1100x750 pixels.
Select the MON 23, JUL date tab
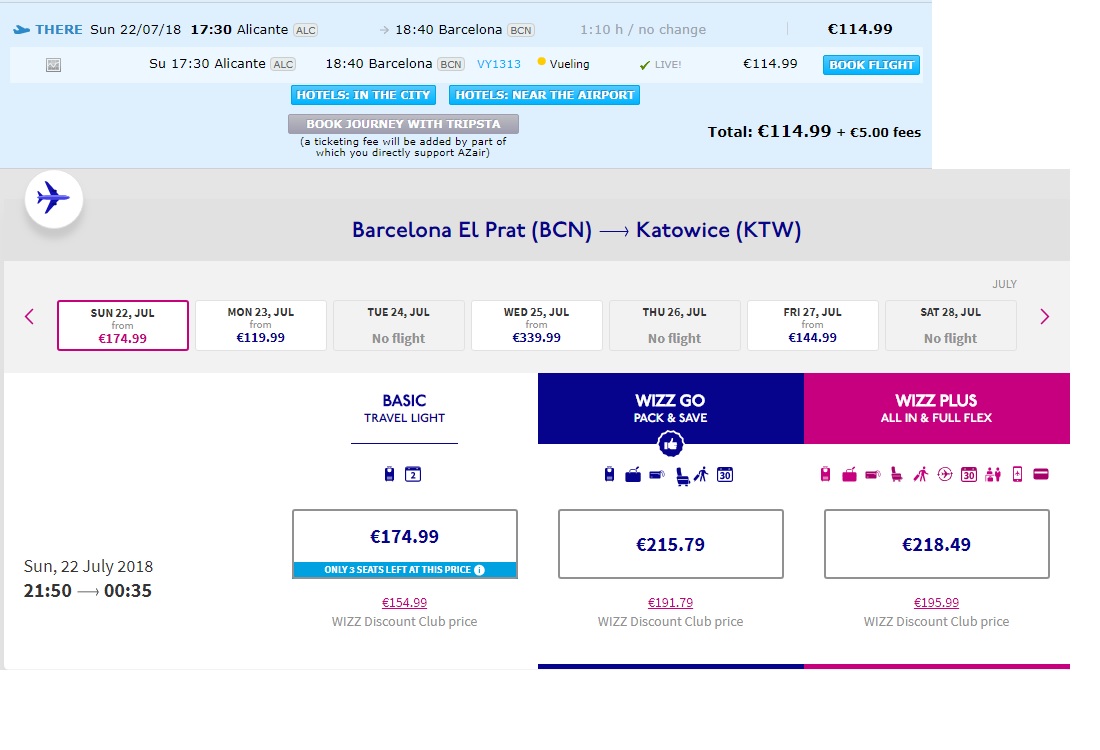pyautogui.click(x=261, y=325)
